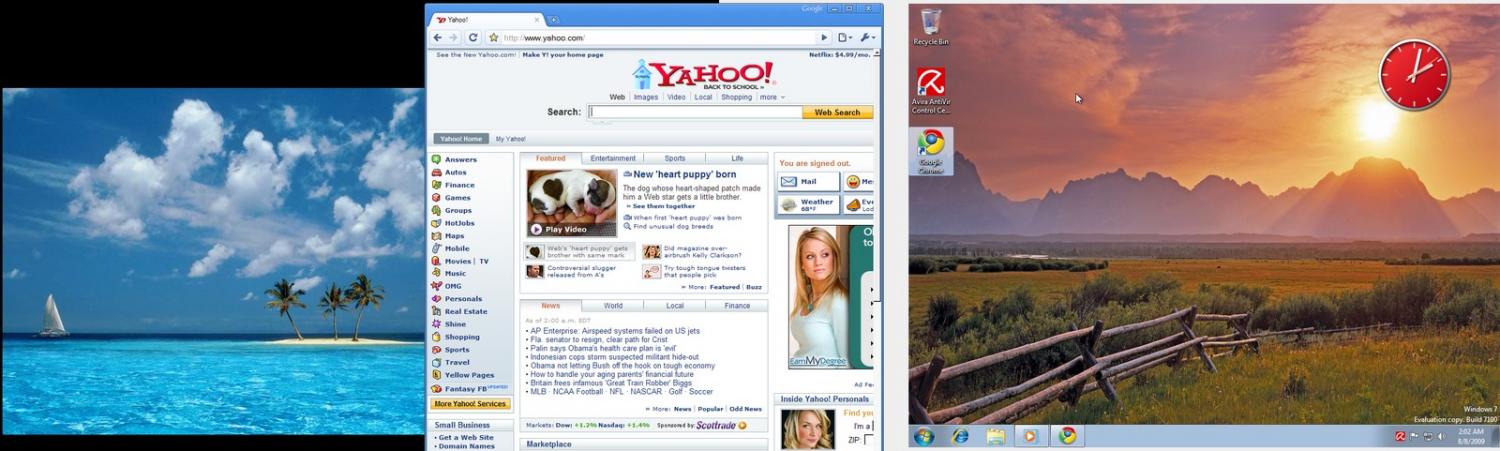Open Yellow Pages sidebar link
Screen dimensions: 1500x451
point(469,375)
